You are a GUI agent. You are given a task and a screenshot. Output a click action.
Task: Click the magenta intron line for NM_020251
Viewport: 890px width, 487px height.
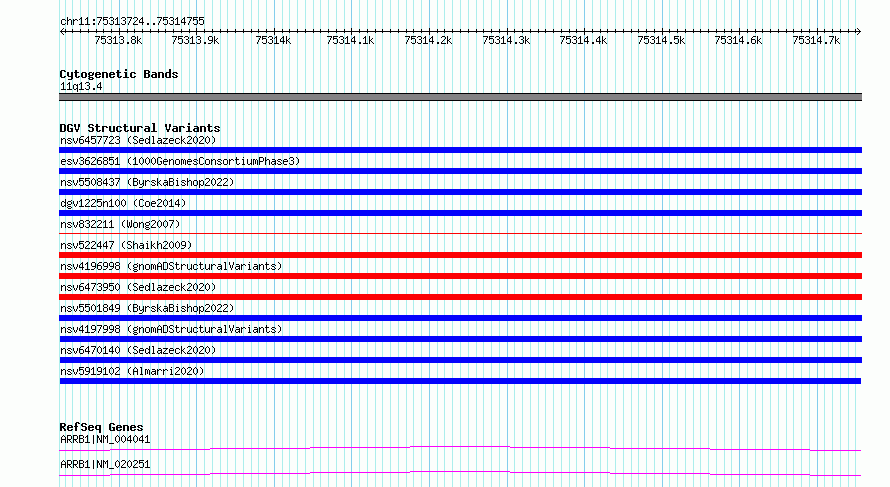click(460, 473)
